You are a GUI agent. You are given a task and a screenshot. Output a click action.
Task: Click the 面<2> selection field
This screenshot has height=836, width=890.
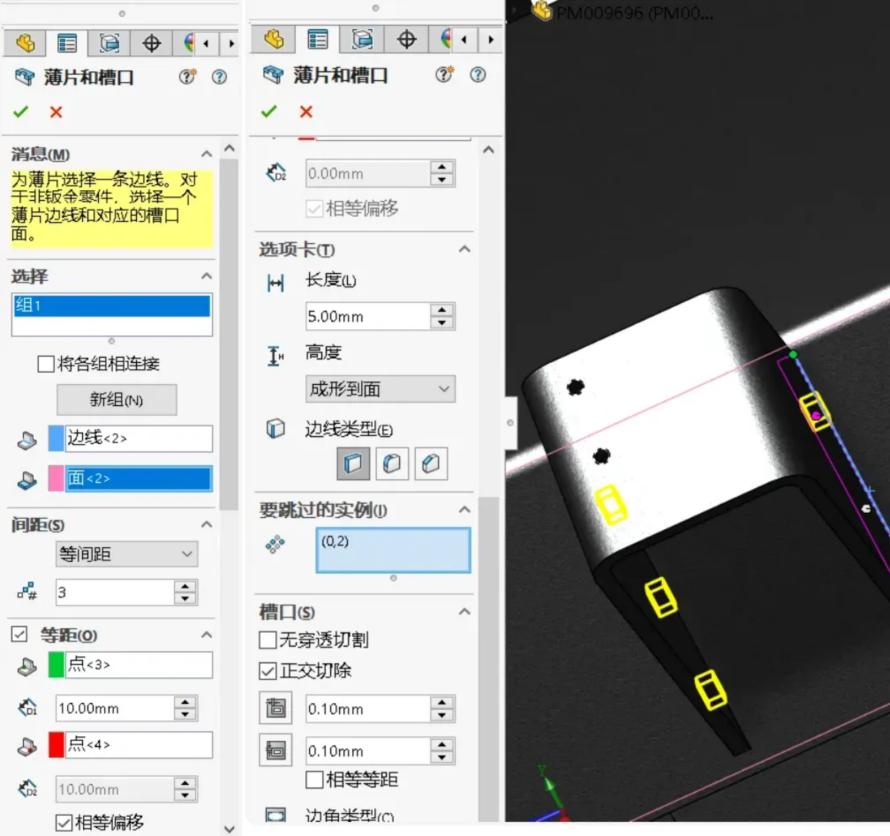pyautogui.click(x=139, y=478)
